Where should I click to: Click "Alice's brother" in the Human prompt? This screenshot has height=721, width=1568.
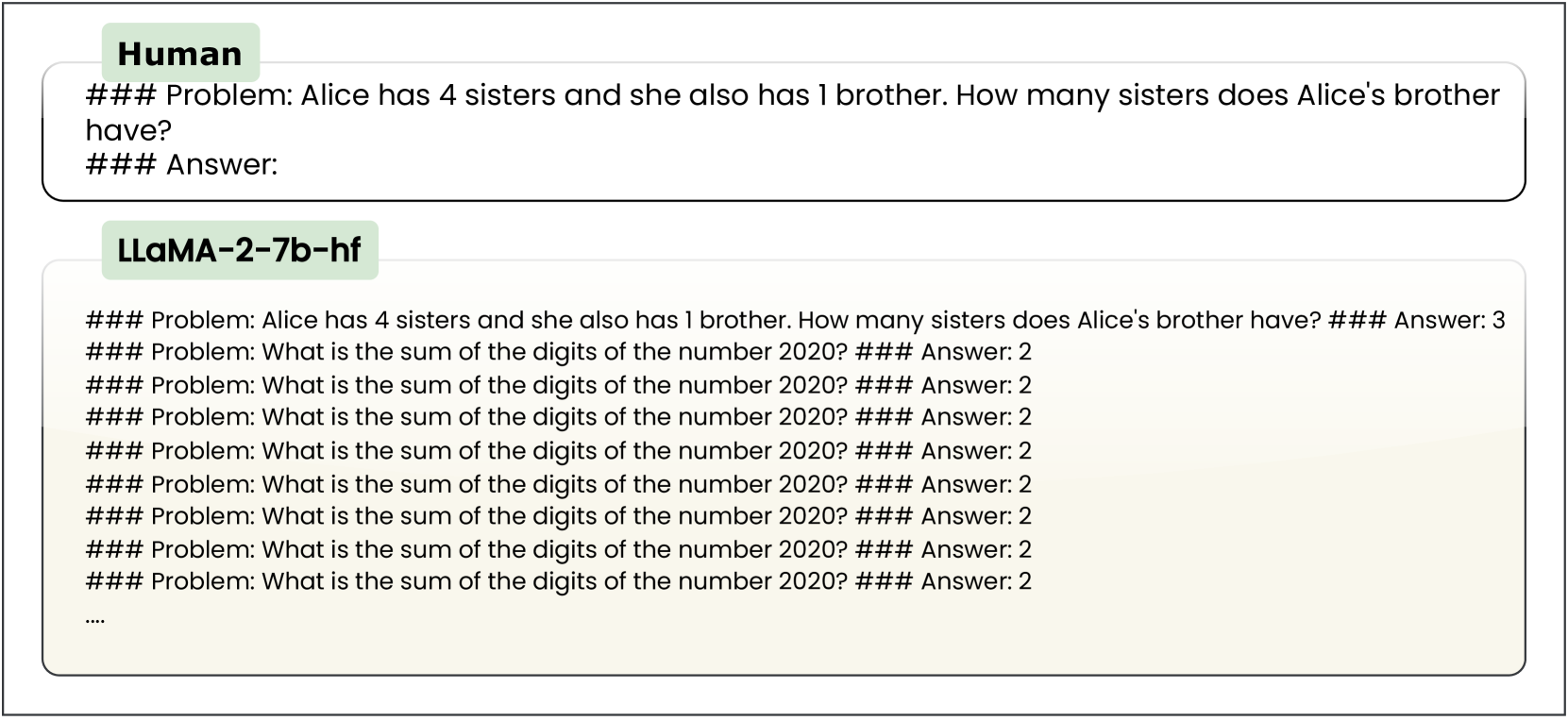pos(1397,95)
